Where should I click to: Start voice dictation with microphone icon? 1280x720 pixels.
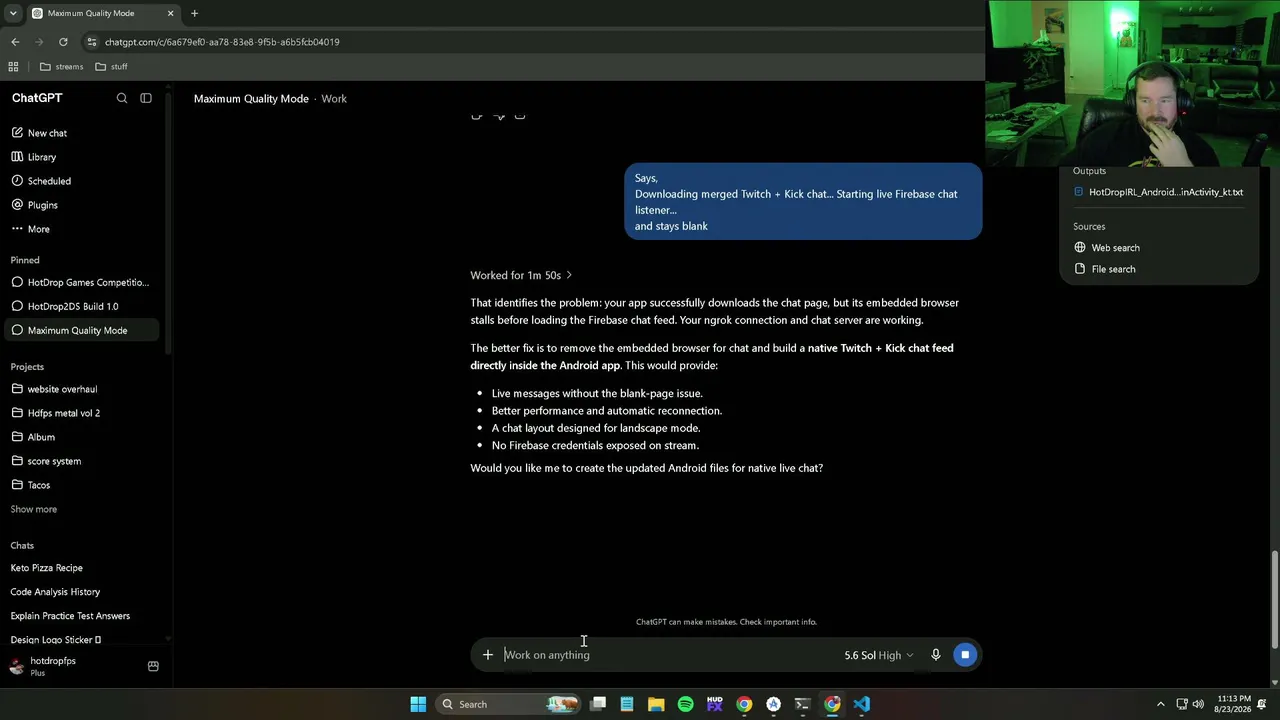coord(936,655)
